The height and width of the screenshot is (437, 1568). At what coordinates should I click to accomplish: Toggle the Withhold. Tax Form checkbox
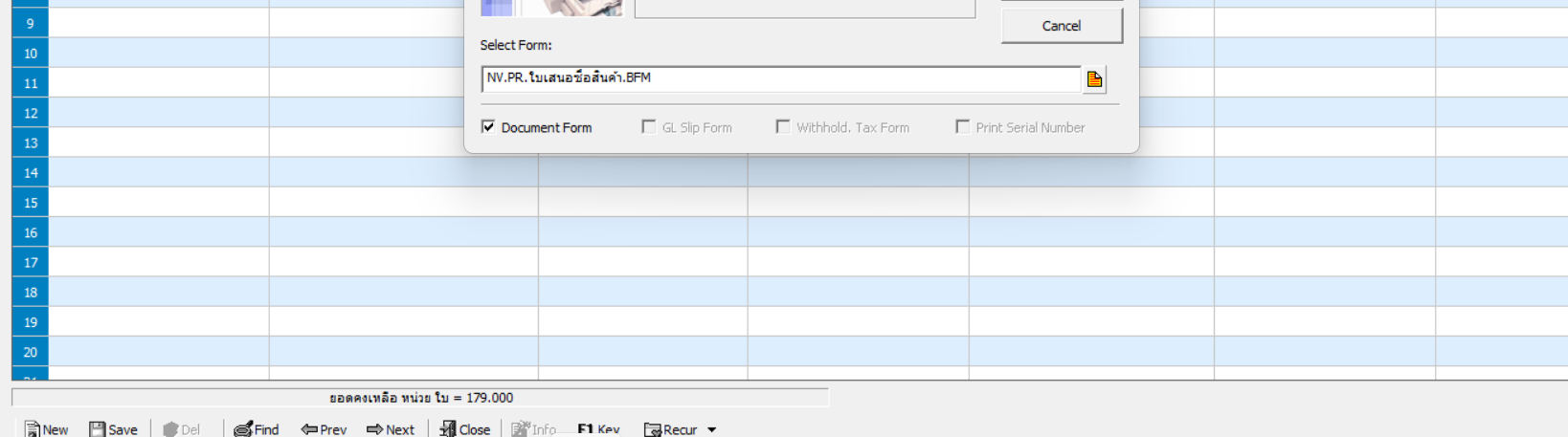pyautogui.click(x=783, y=127)
